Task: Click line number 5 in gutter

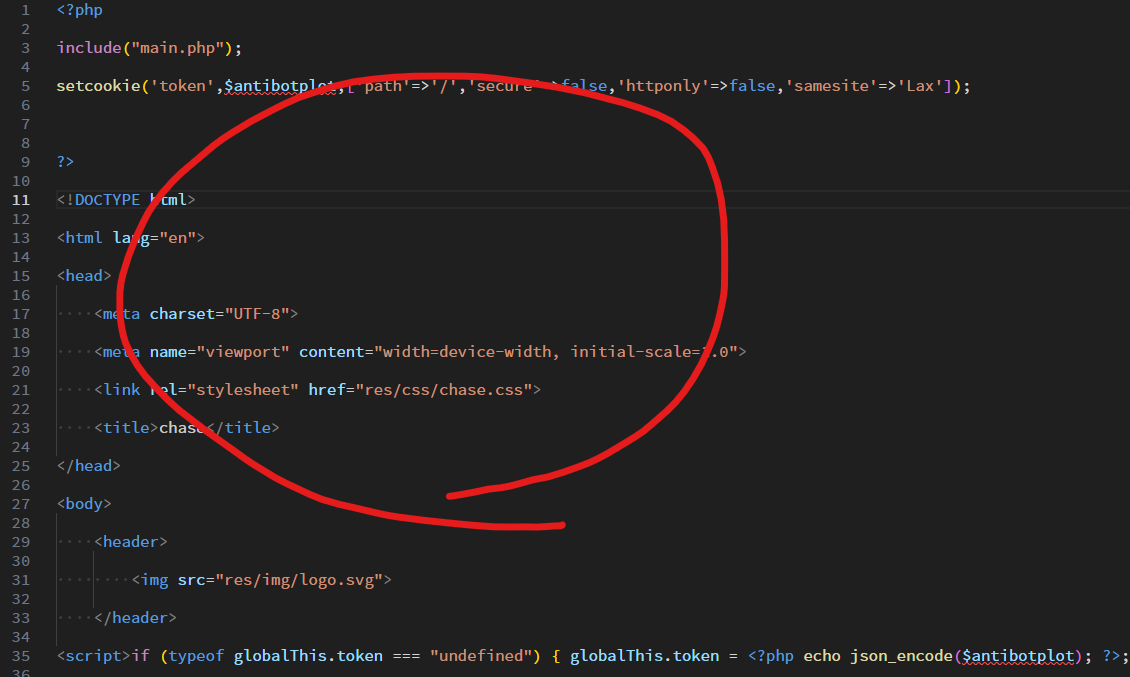Action: click(x=25, y=86)
